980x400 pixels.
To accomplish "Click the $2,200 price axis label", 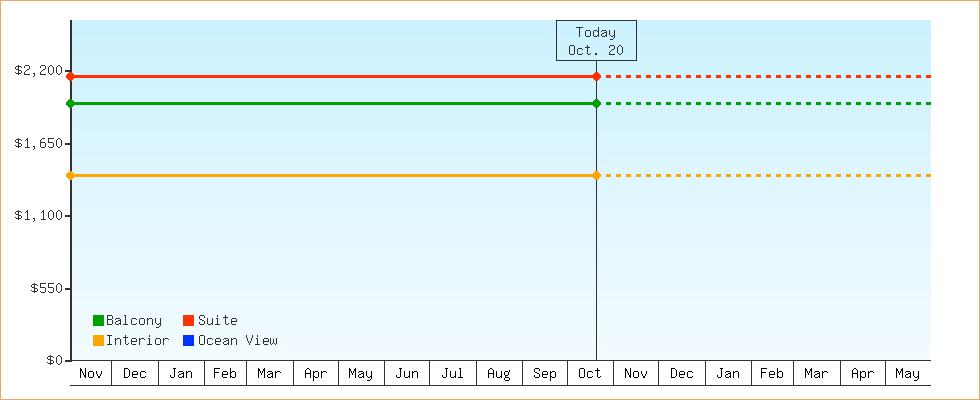I will (x=38, y=71).
